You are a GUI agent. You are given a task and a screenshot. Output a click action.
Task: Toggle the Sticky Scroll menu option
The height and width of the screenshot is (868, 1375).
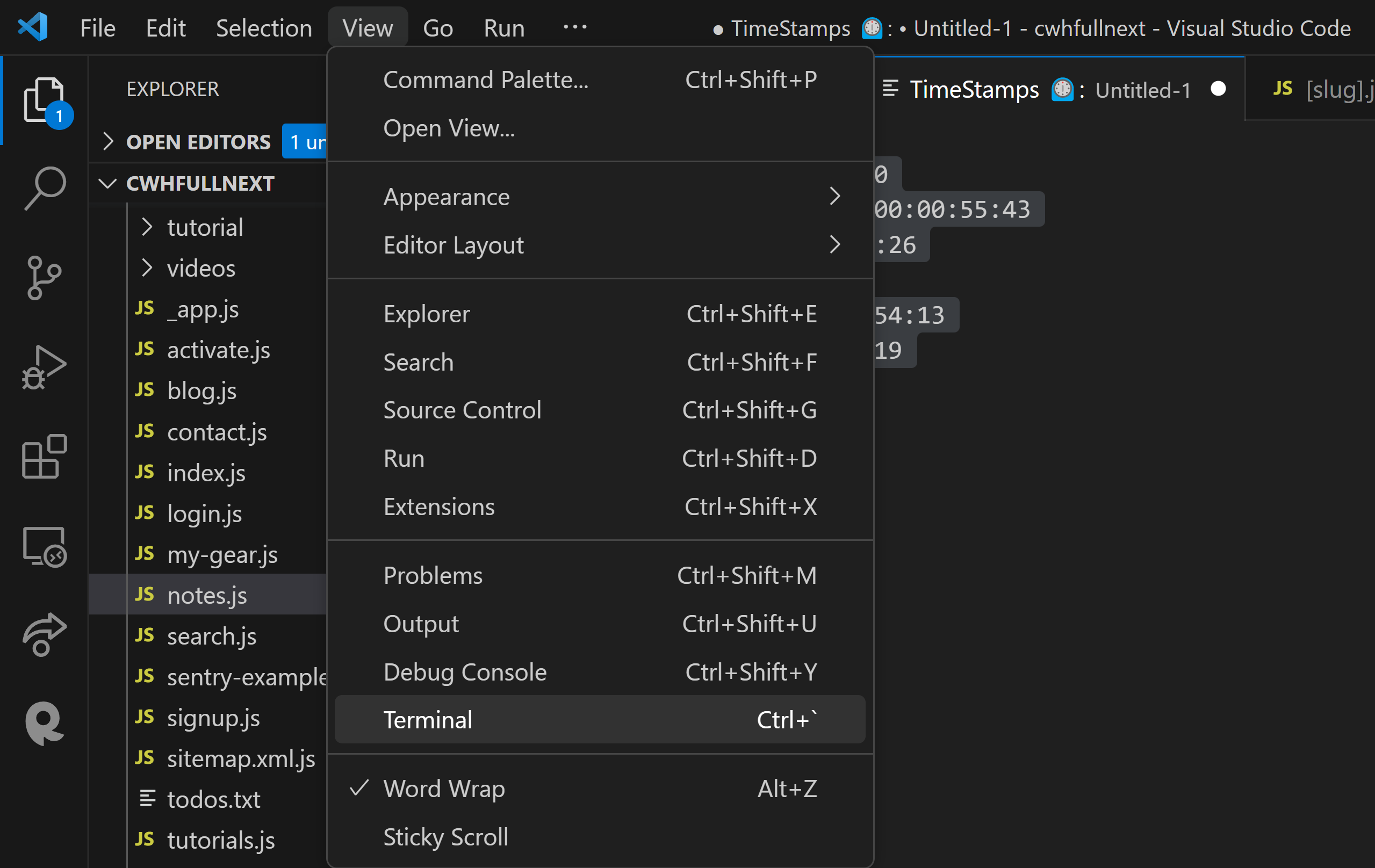445,837
